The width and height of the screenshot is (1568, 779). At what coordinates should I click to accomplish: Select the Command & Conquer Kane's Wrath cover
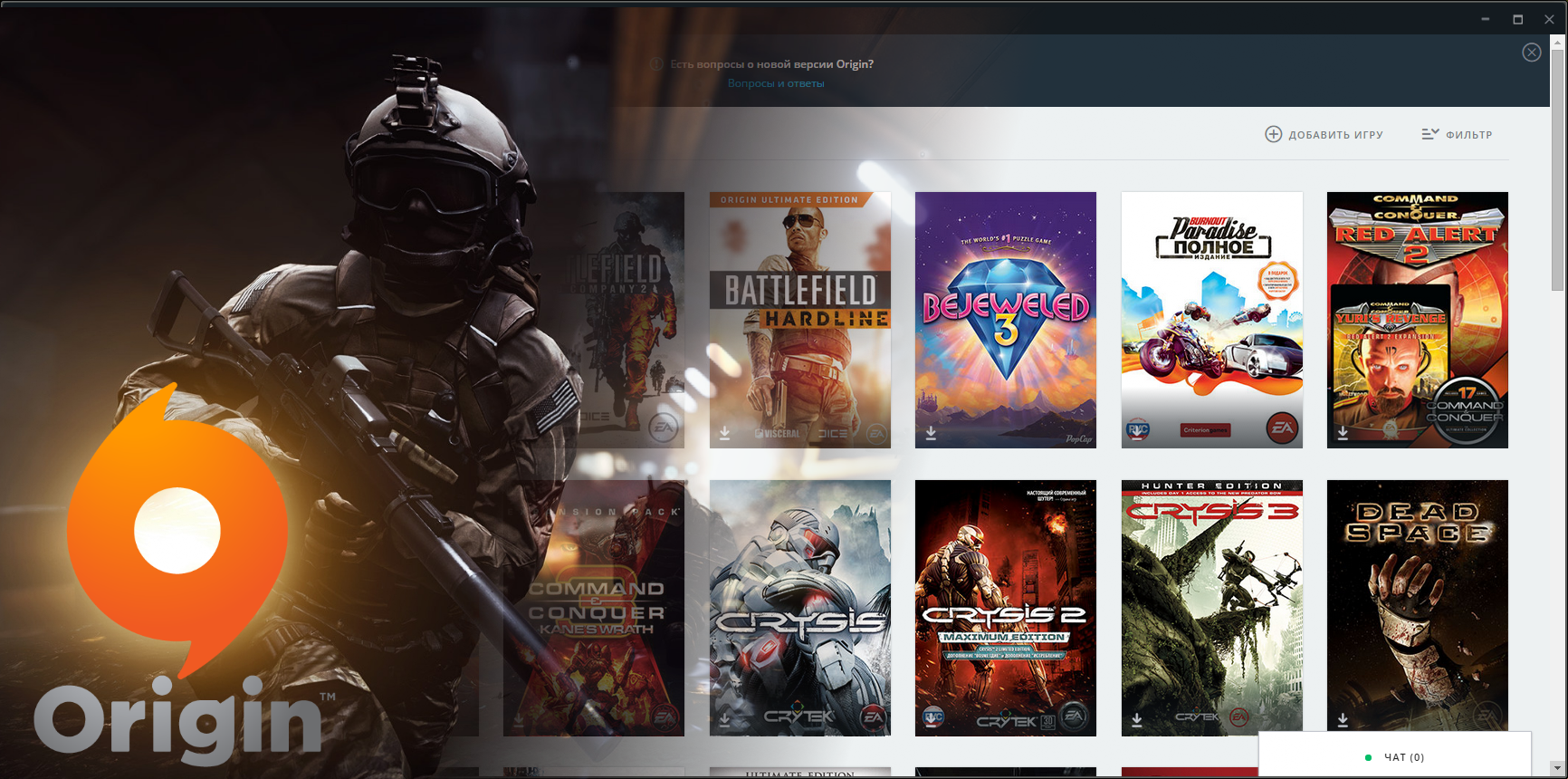coord(594,608)
